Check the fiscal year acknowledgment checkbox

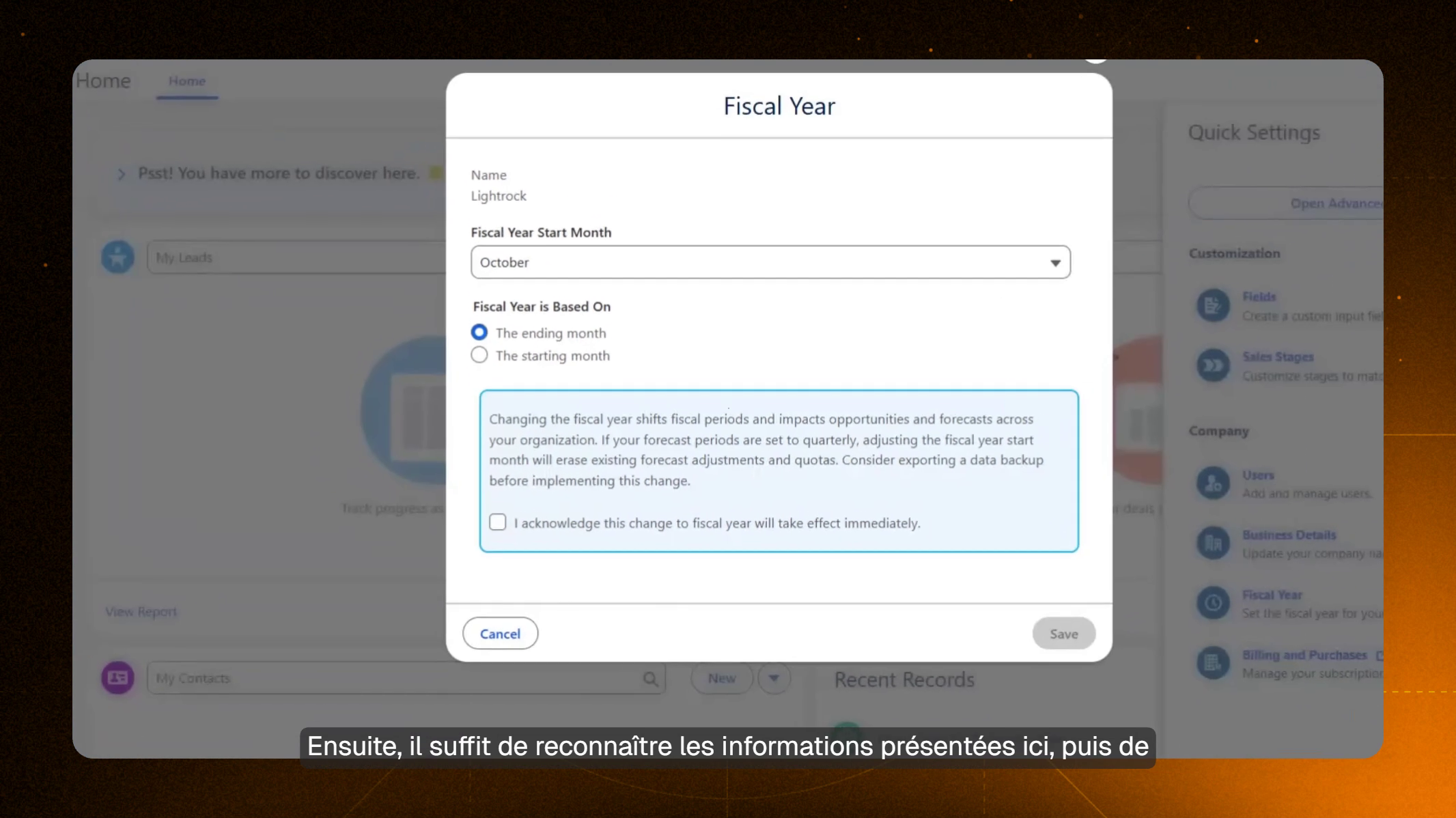coord(497,522)
